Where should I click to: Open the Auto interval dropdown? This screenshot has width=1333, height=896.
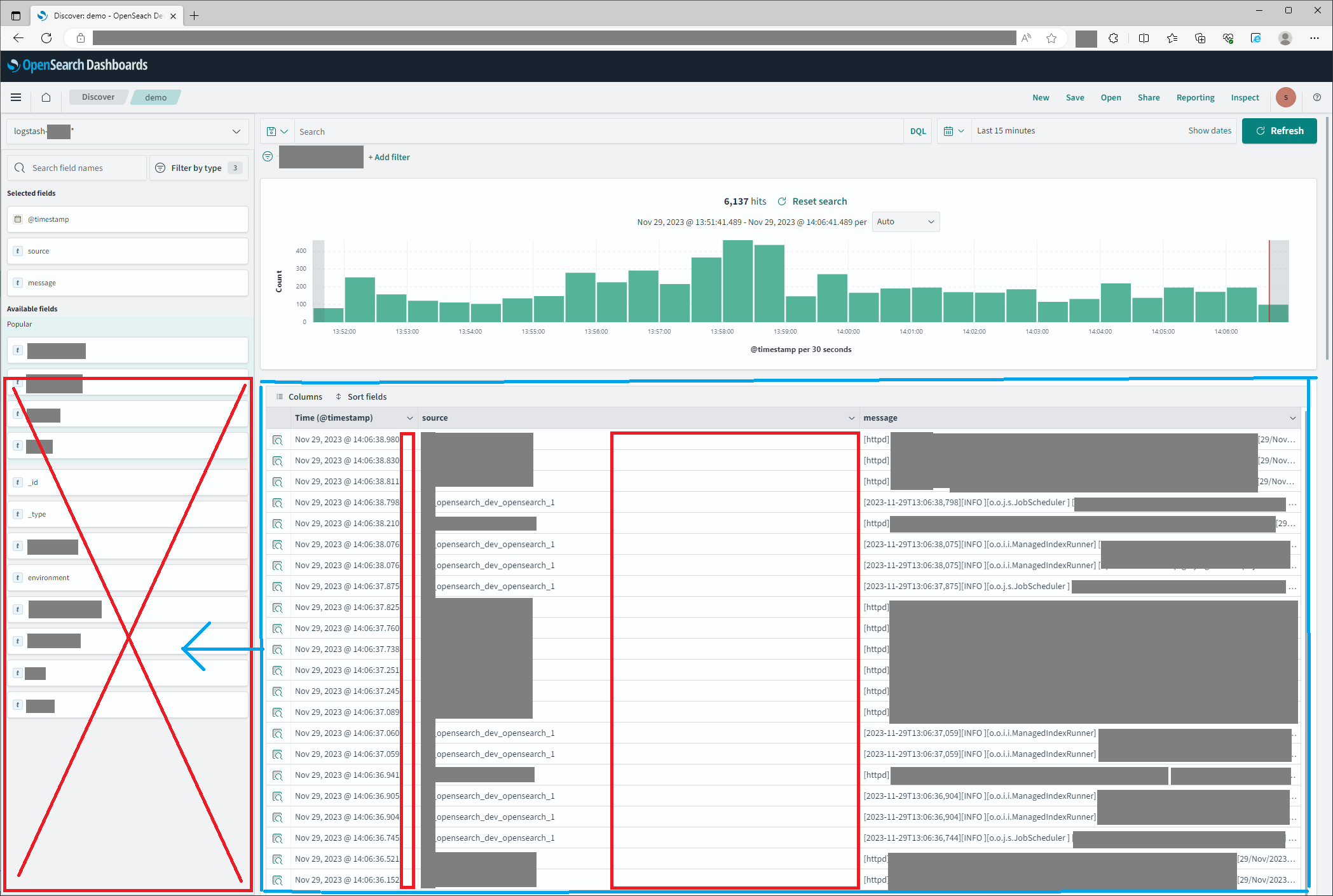tap(905, 222)
